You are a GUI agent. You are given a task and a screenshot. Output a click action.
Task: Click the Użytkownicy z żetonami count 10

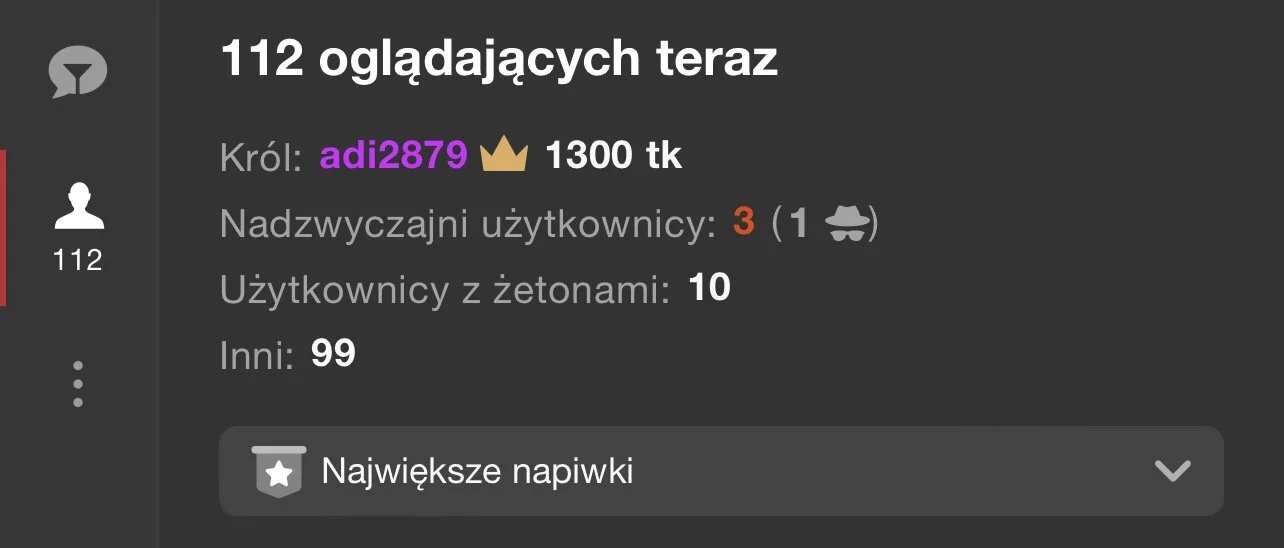tap(710, 289)
